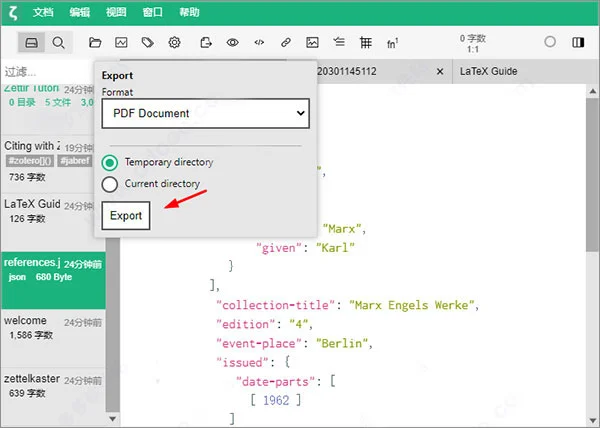Open the file manager drawer icon
The height and width of the screenshot is (428, 600).
(x=31, y=42)
